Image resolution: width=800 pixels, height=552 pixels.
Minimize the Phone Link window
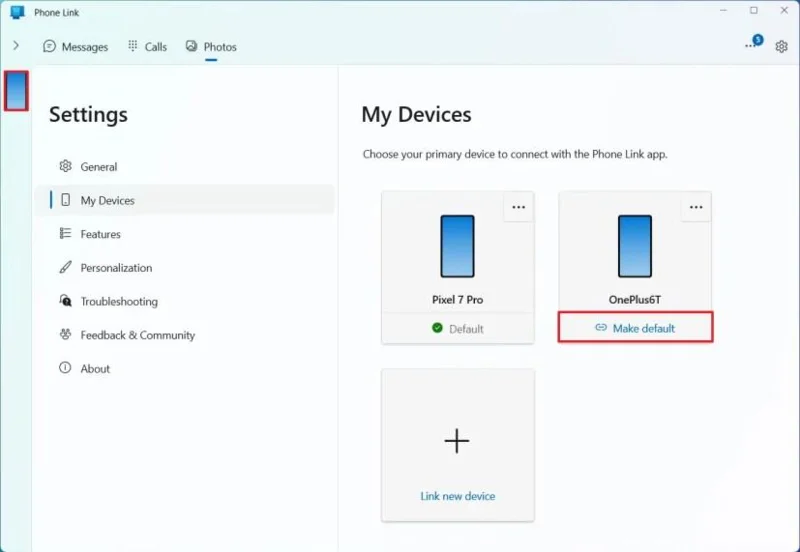tap(723, 11)
